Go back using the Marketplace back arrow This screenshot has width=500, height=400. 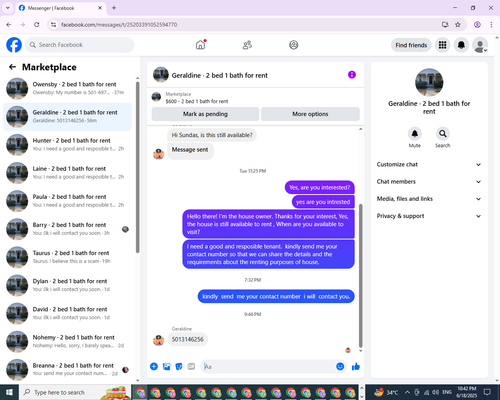click(12, 67)
